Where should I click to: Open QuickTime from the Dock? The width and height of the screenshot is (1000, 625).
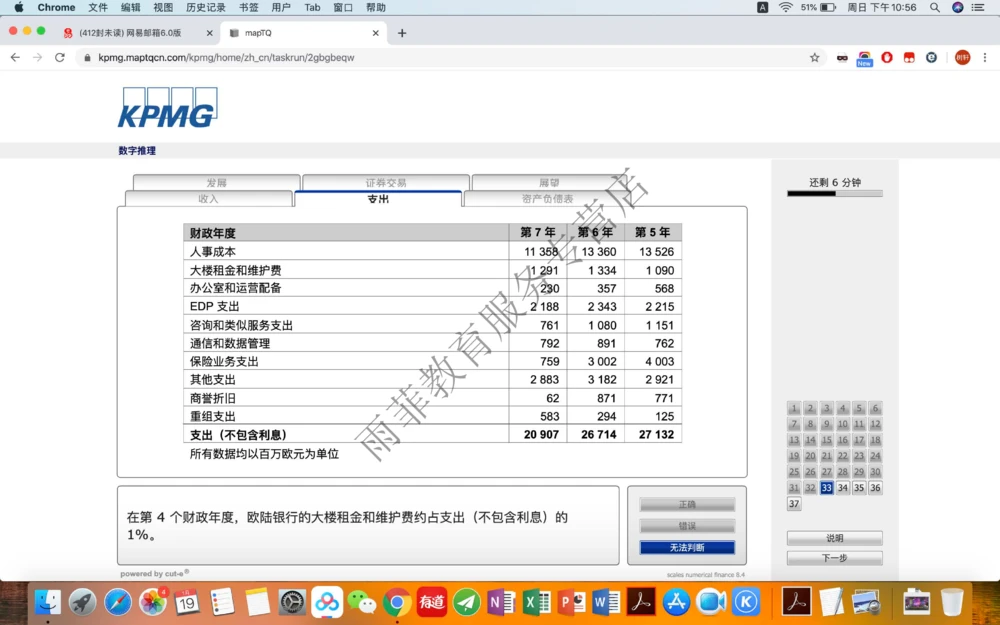tap(711, 602)
